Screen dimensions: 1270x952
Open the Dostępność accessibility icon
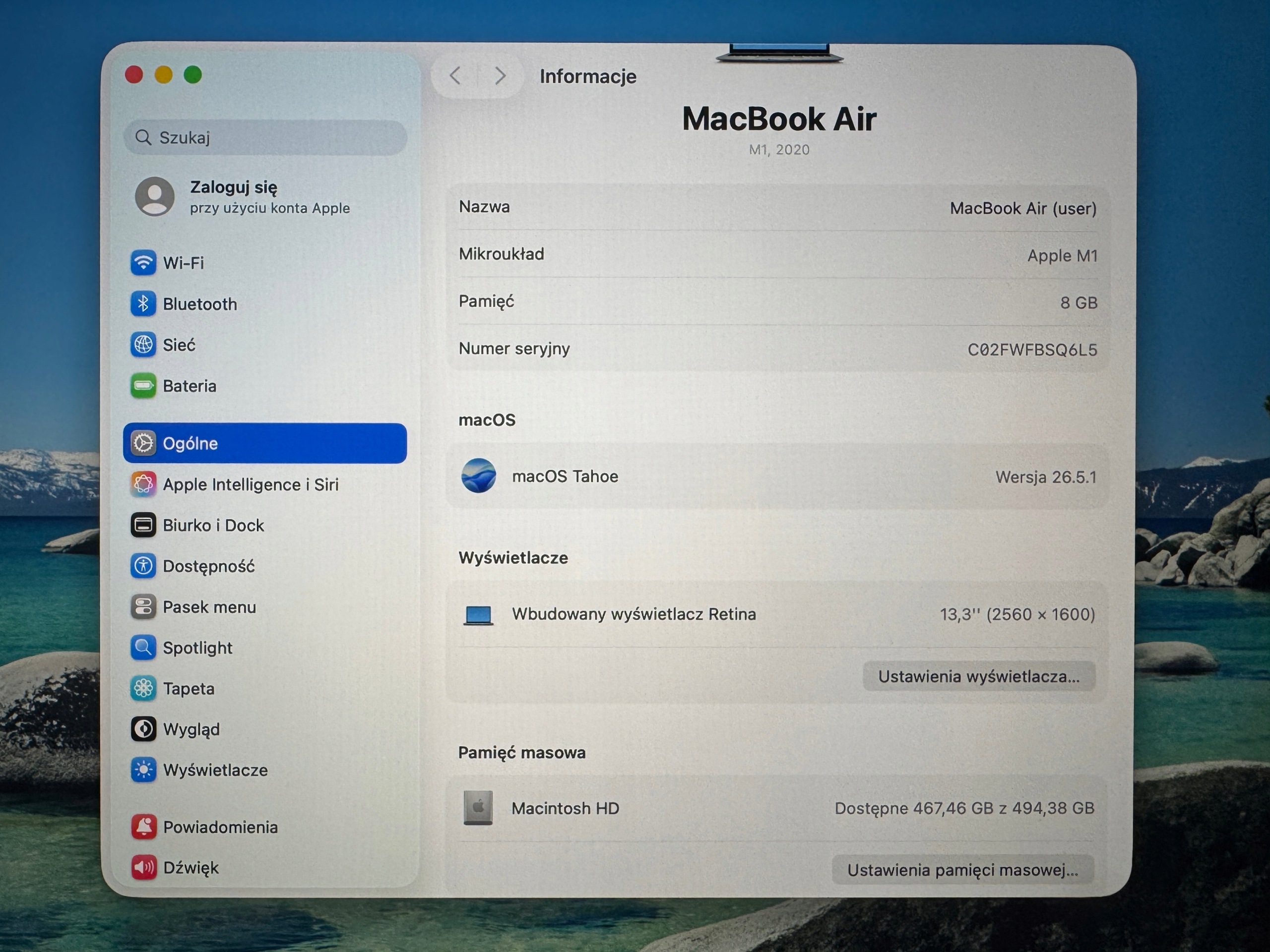(x=143, y=566)
